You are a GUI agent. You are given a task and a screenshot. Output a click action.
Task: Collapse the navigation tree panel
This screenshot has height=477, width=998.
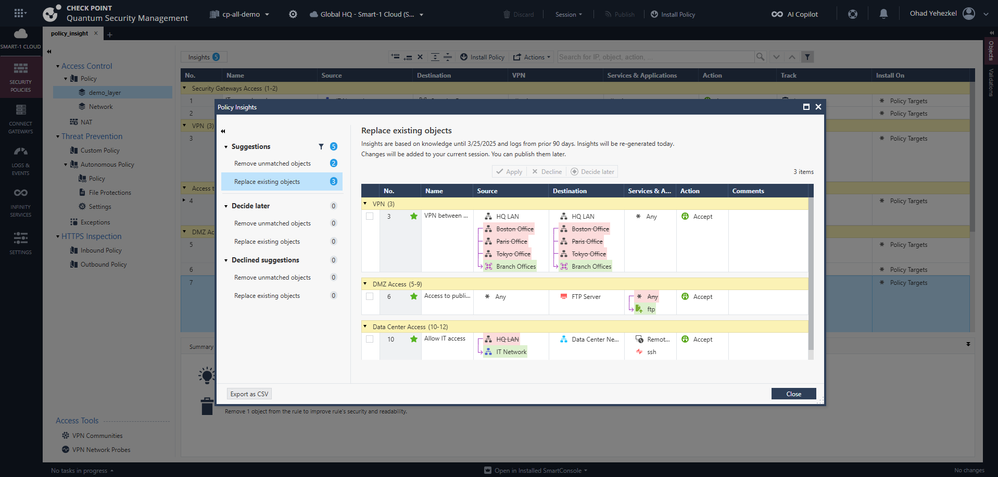pos(49,52)
